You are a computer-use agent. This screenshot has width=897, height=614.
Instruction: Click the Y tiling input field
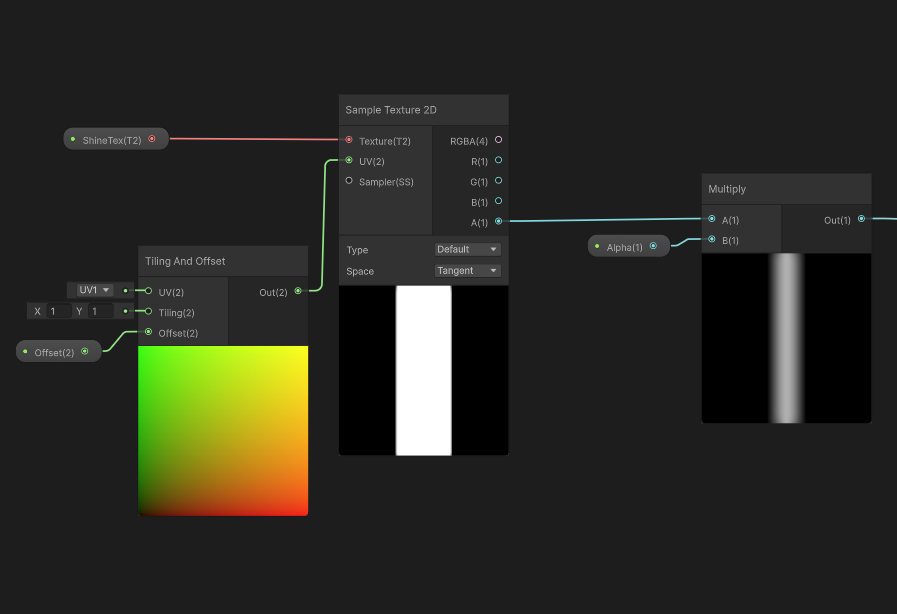click(98, 311)
